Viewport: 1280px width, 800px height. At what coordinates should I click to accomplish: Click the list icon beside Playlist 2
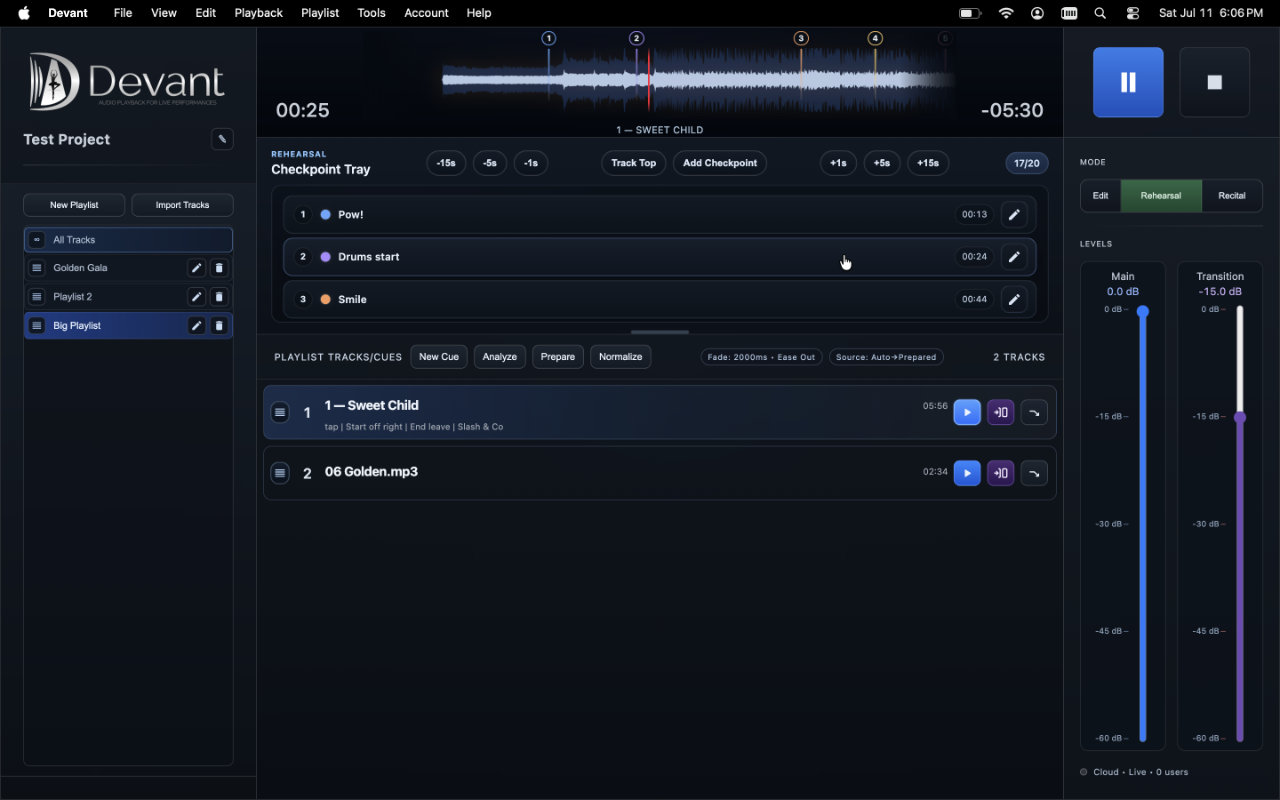click(x=37, y=297)
